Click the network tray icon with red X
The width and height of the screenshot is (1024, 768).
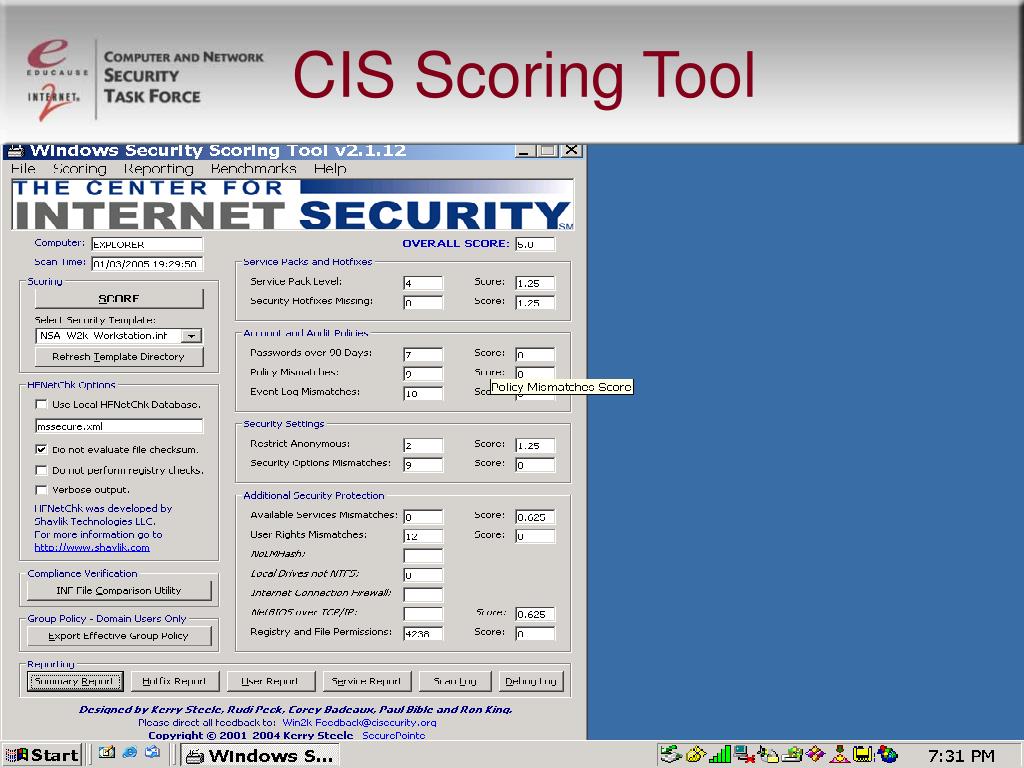tap(743, 755)
